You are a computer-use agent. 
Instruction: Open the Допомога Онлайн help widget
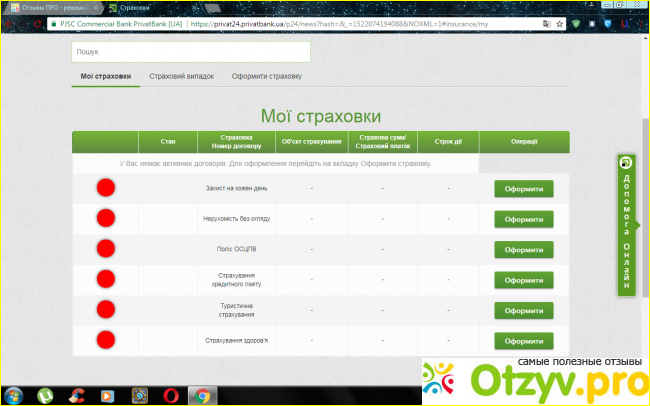(x=627, y=224)
